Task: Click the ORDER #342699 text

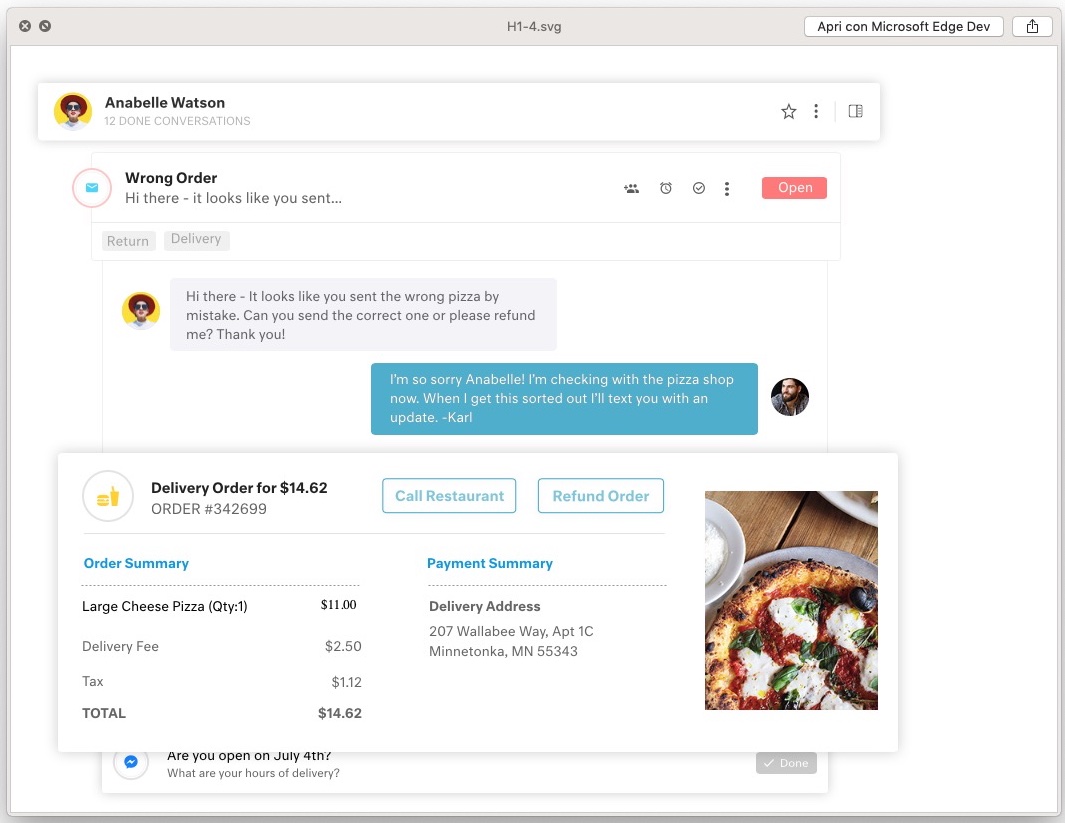Action: [x=209, y=509]
